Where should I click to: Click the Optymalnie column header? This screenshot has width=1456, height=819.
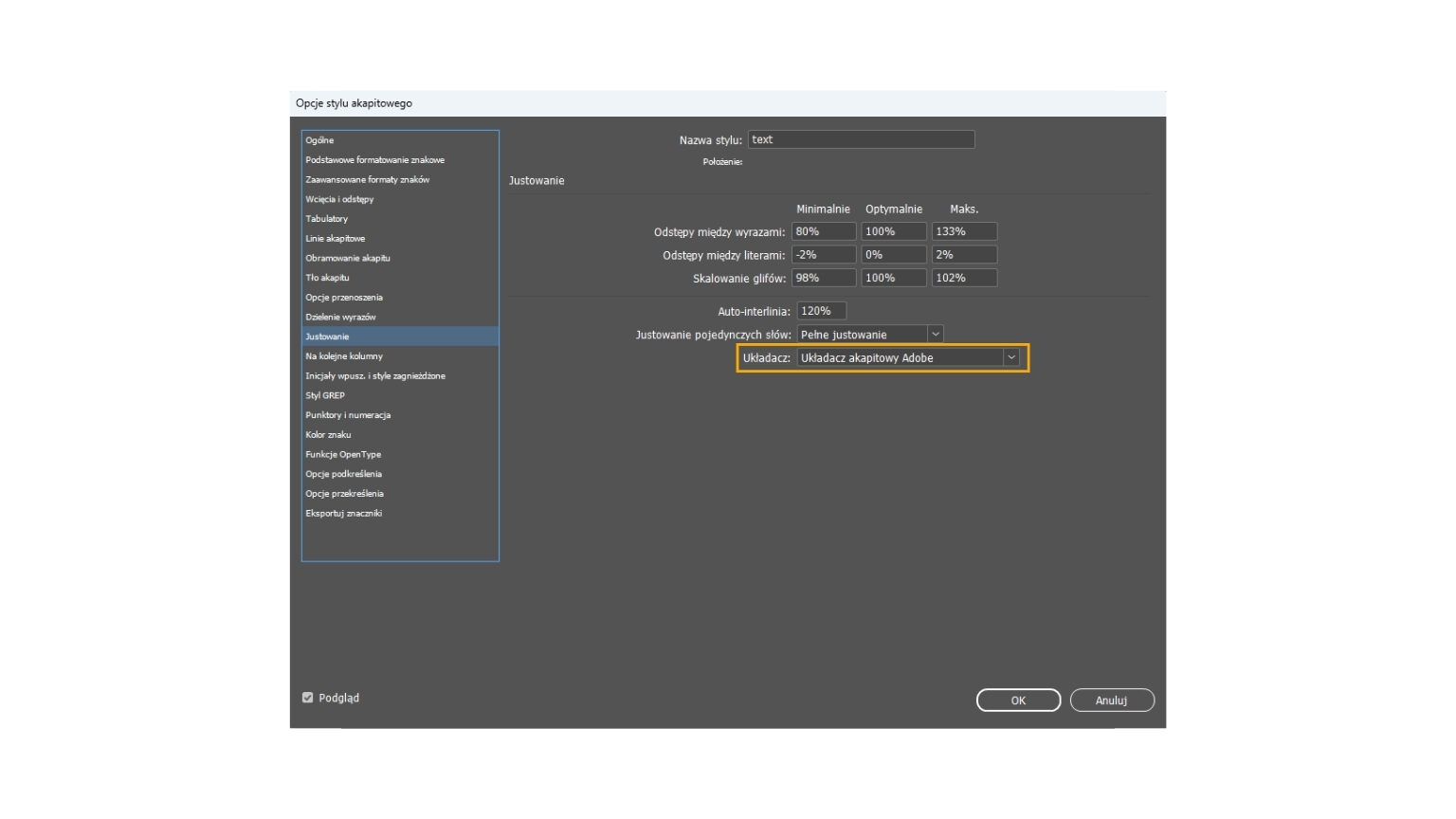894,209
